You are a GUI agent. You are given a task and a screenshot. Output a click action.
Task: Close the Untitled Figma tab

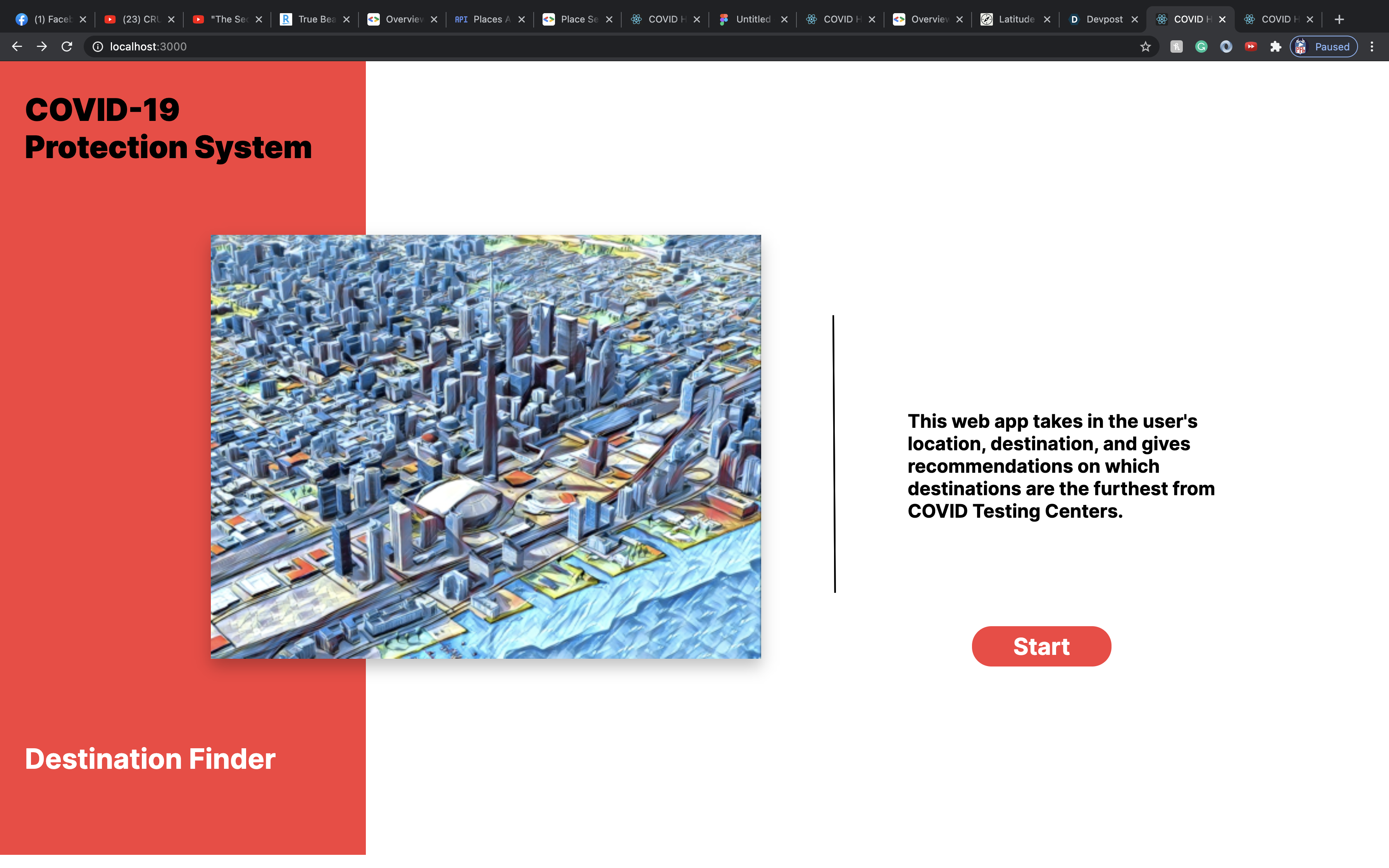tap(784, 19)
